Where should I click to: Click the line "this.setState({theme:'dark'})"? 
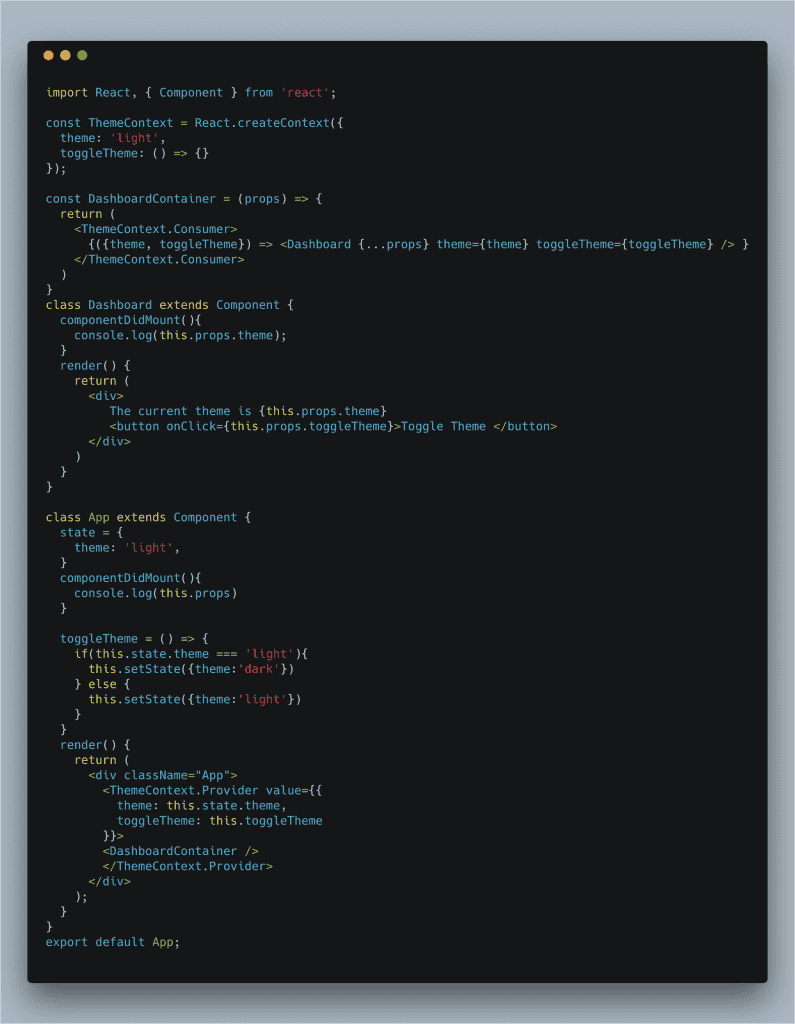[x=191, y=669]
